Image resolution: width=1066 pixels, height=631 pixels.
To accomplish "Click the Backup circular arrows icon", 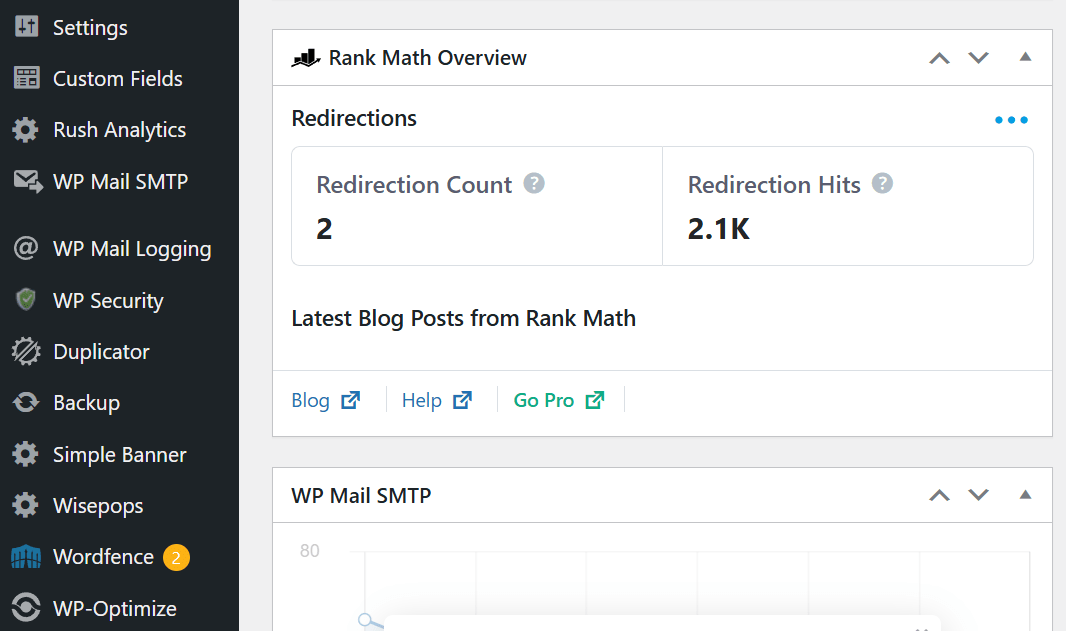I will (x=26, y=403).
